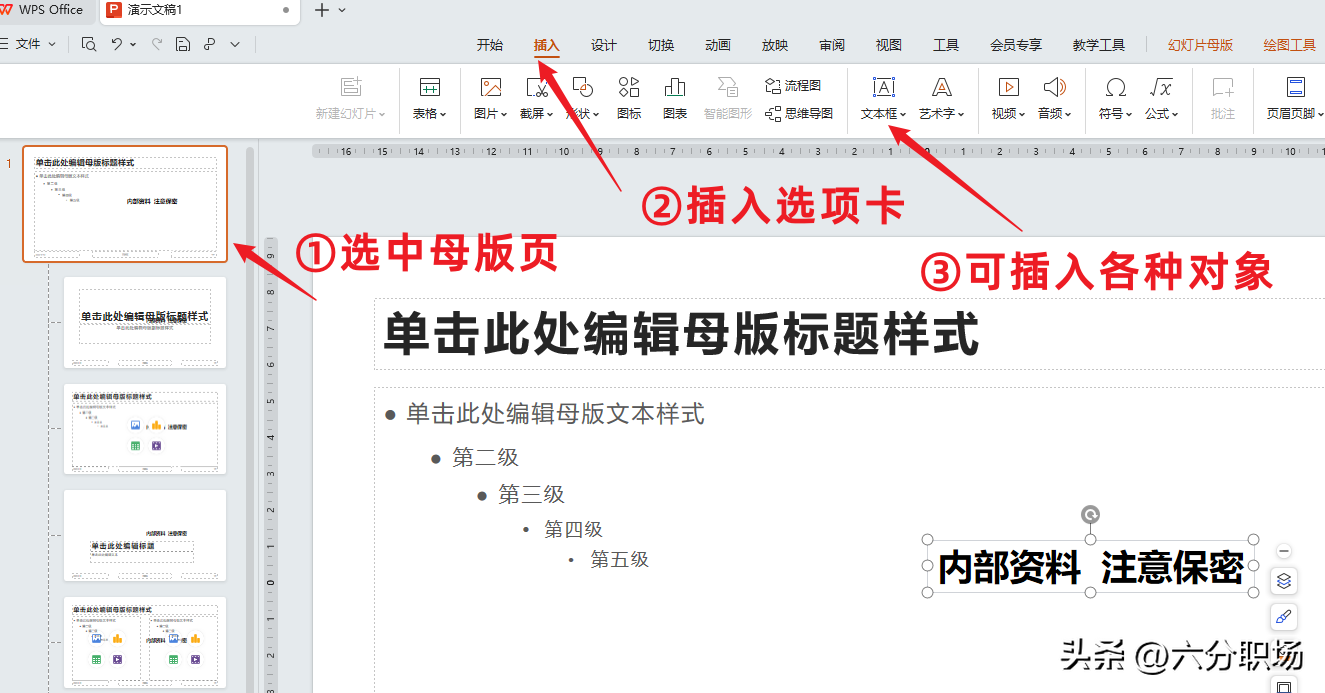The width and height of the screenshot is (1325, 693).
Task: Insert a Mind Map (思维导图)
Action: [x=799, y=114]
